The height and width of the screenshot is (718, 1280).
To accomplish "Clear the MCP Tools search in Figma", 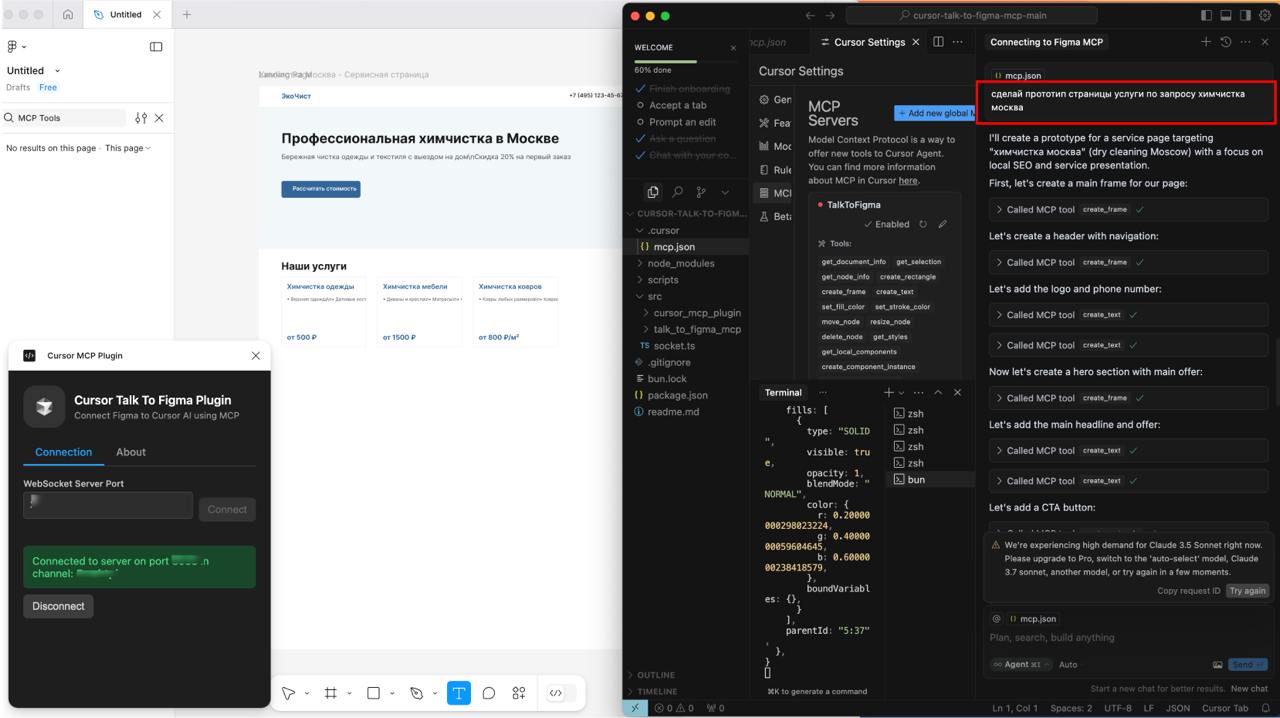I will [159, 118].
